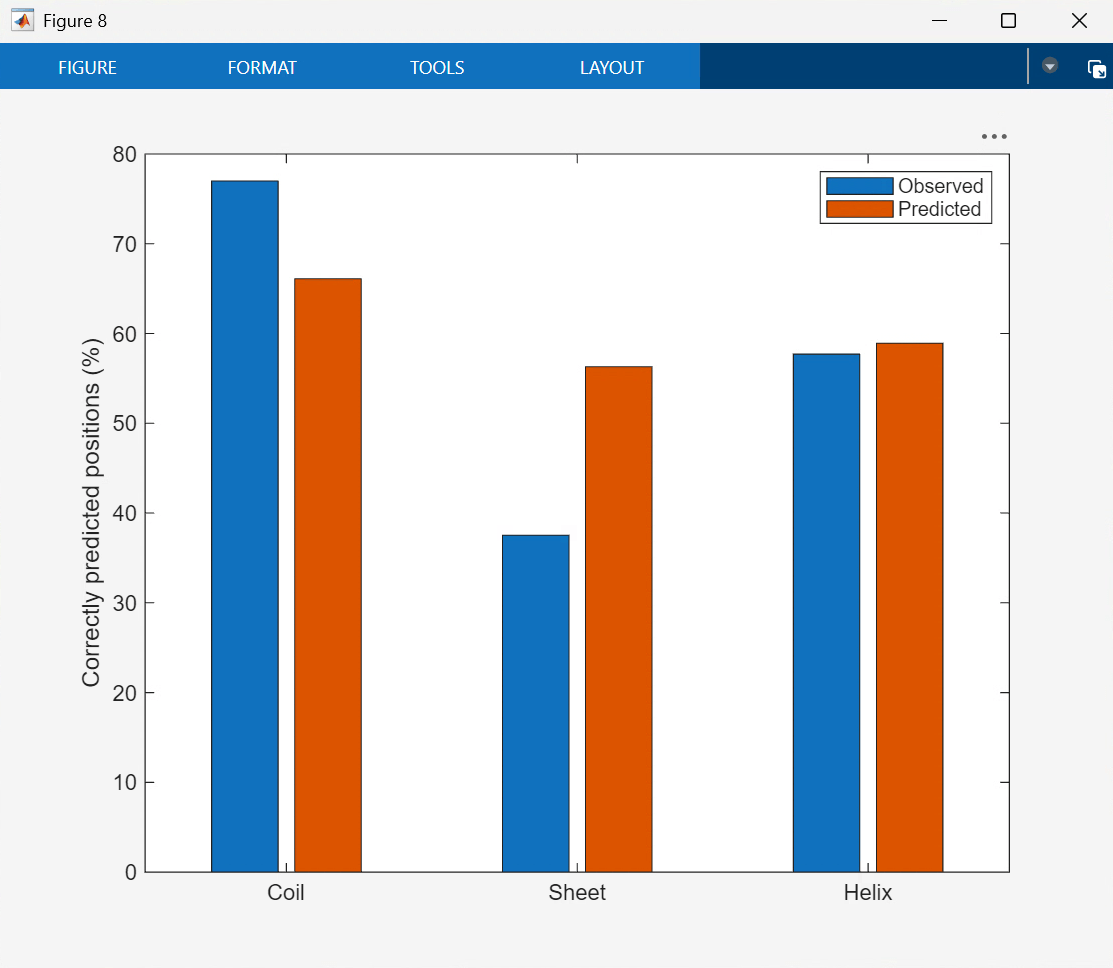This screenshot has width=1113, height=968.
Task: Click the dock figure icon in toolstrip
Action: tap(1096, 68)
